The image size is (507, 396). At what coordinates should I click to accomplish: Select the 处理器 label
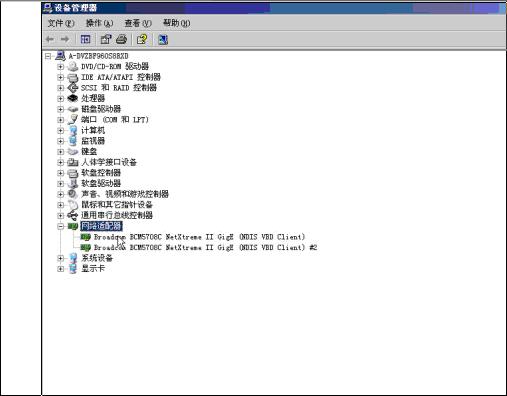coord(93,98)
